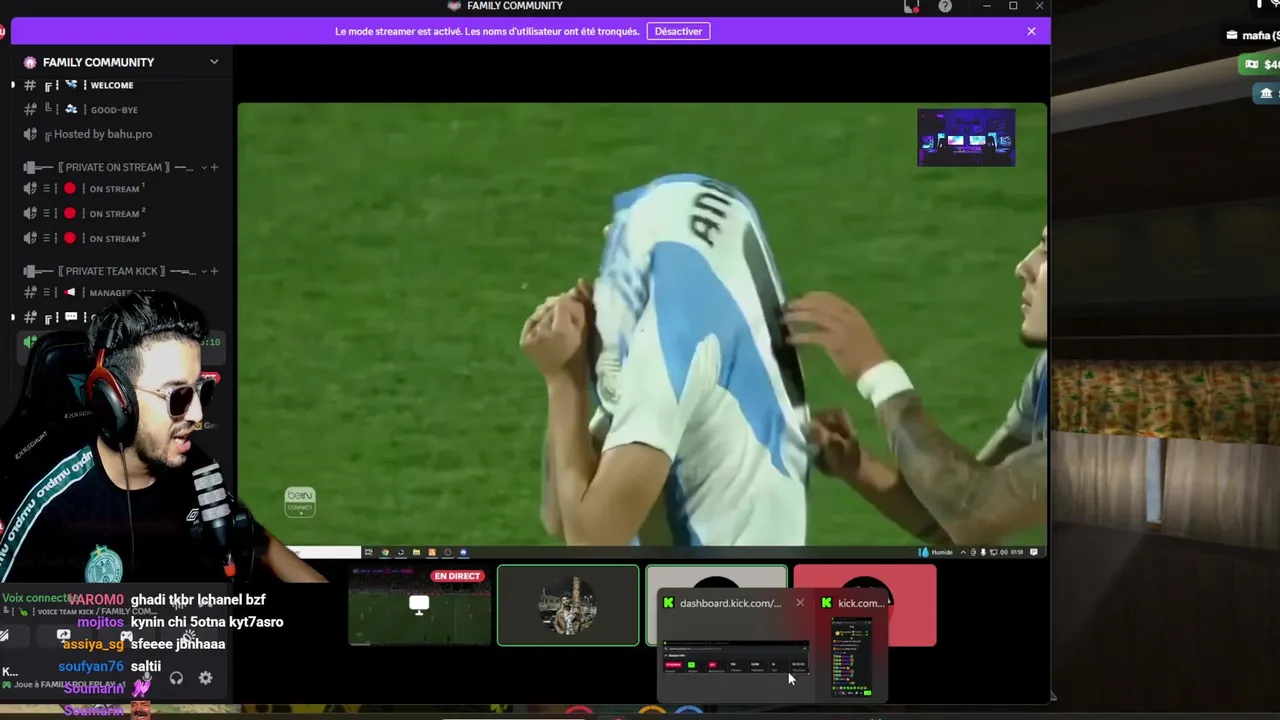The image size is (1280, 720).
Task: Open the FAMILY COMMUNITY server dropdown menu
Action: click(x=214, y=62)
